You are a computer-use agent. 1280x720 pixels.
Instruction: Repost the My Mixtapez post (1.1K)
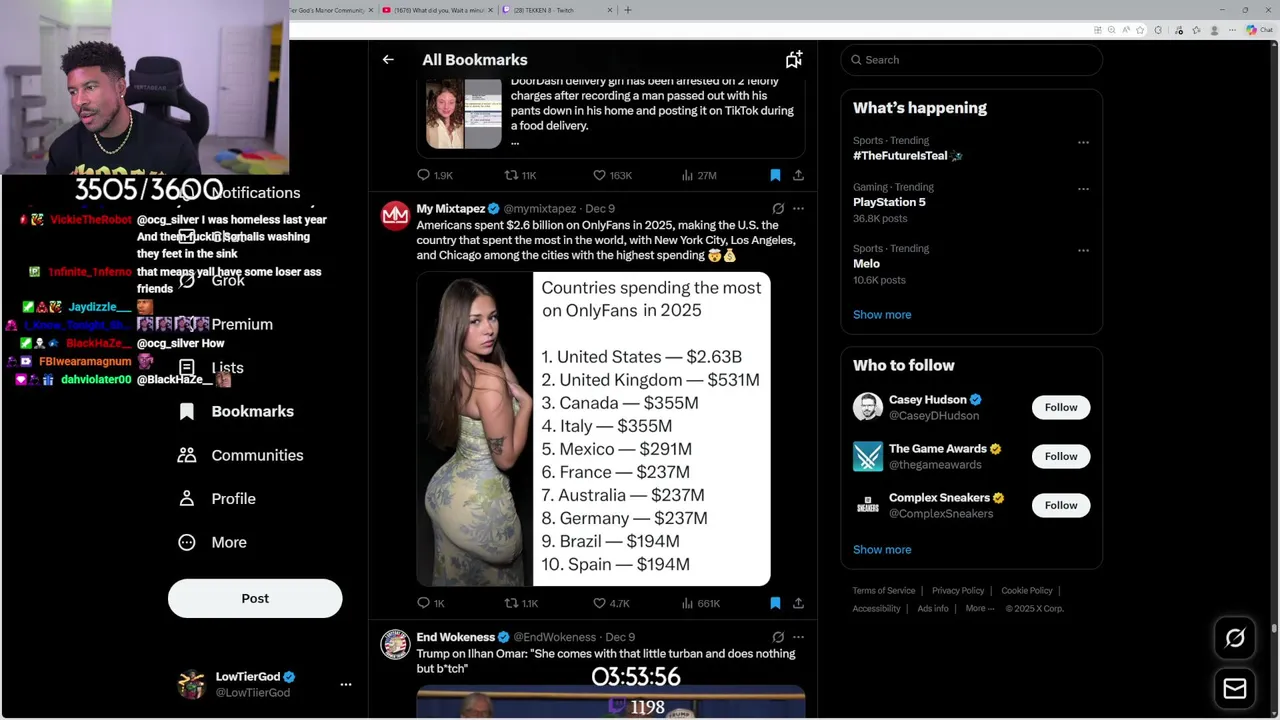coord(521,603)
